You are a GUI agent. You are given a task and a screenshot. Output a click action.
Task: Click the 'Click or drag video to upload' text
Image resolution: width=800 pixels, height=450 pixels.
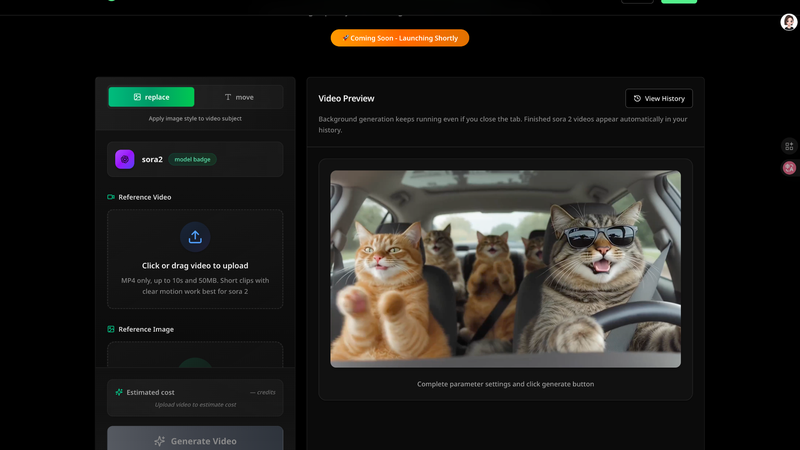[x=195, y=265]
